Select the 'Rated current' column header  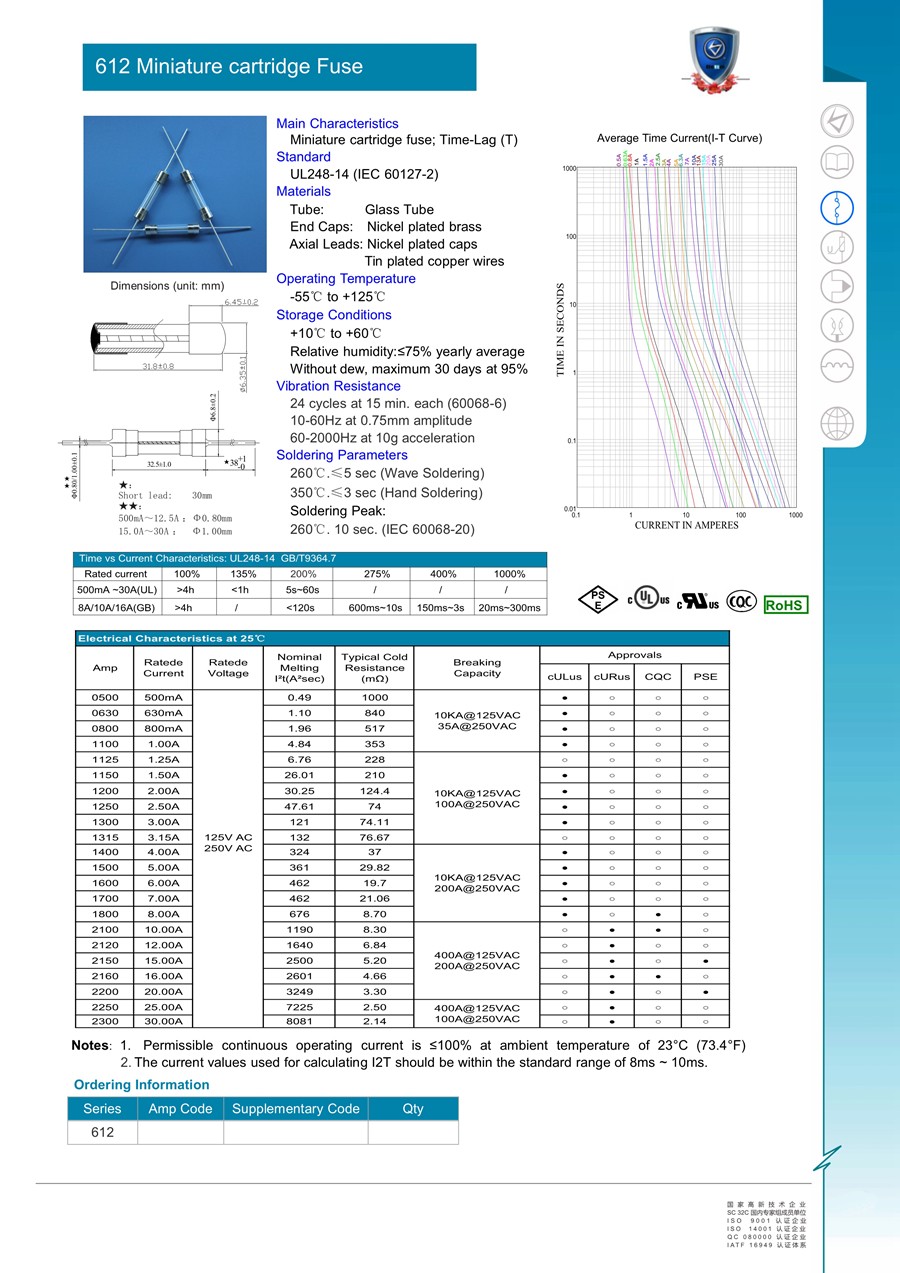coord(116,574)
